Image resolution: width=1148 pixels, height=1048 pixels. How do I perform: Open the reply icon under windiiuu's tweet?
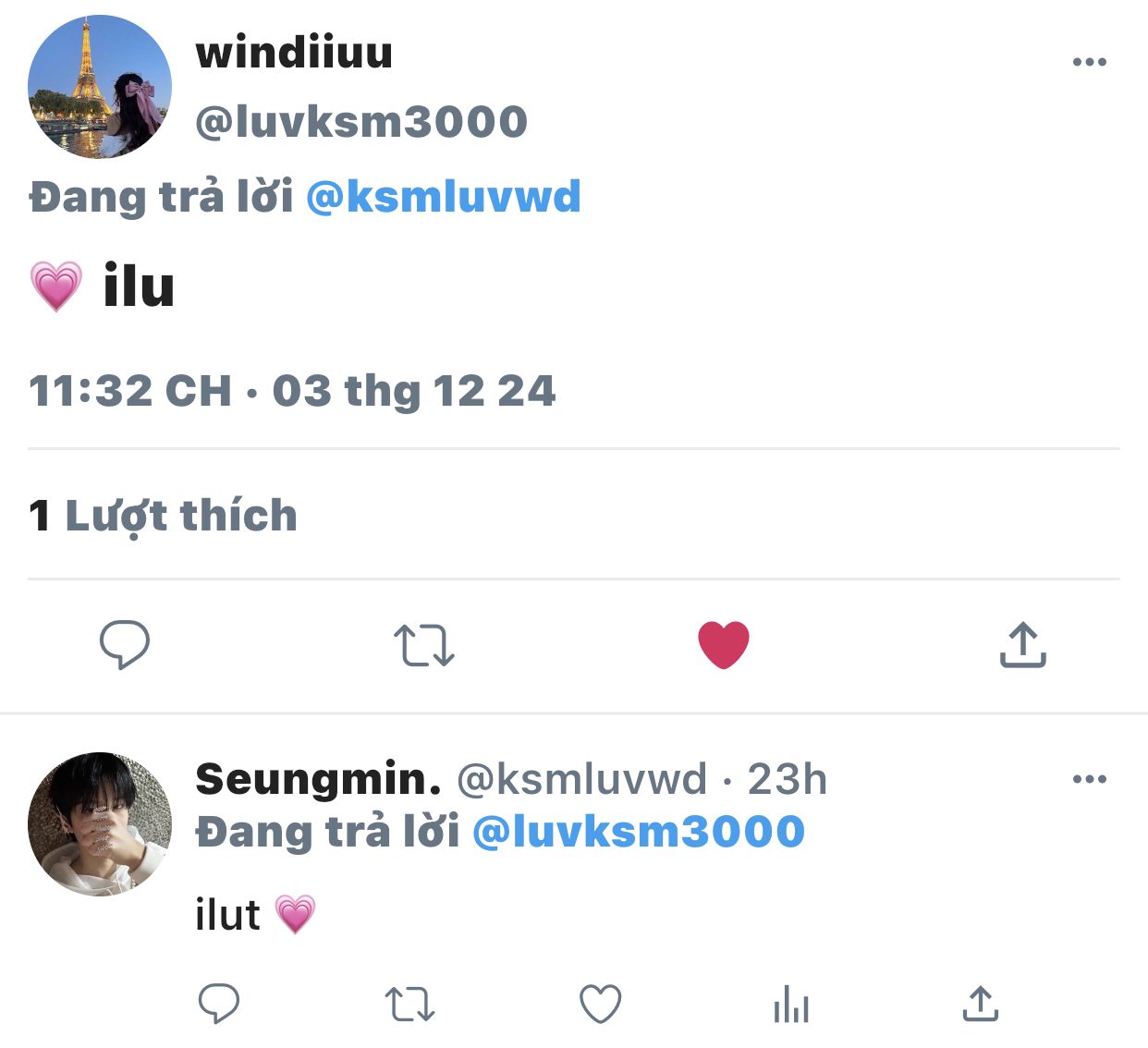point(125,644)
